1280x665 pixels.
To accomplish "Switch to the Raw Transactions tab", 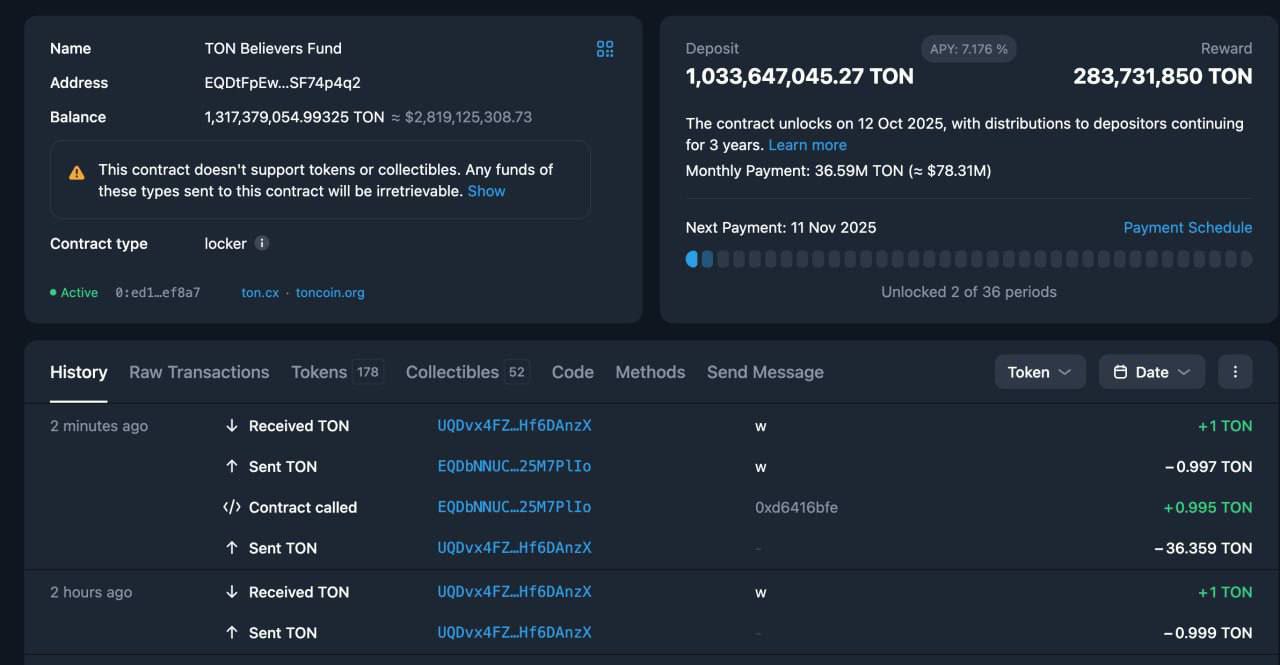I will click(199, 372).
